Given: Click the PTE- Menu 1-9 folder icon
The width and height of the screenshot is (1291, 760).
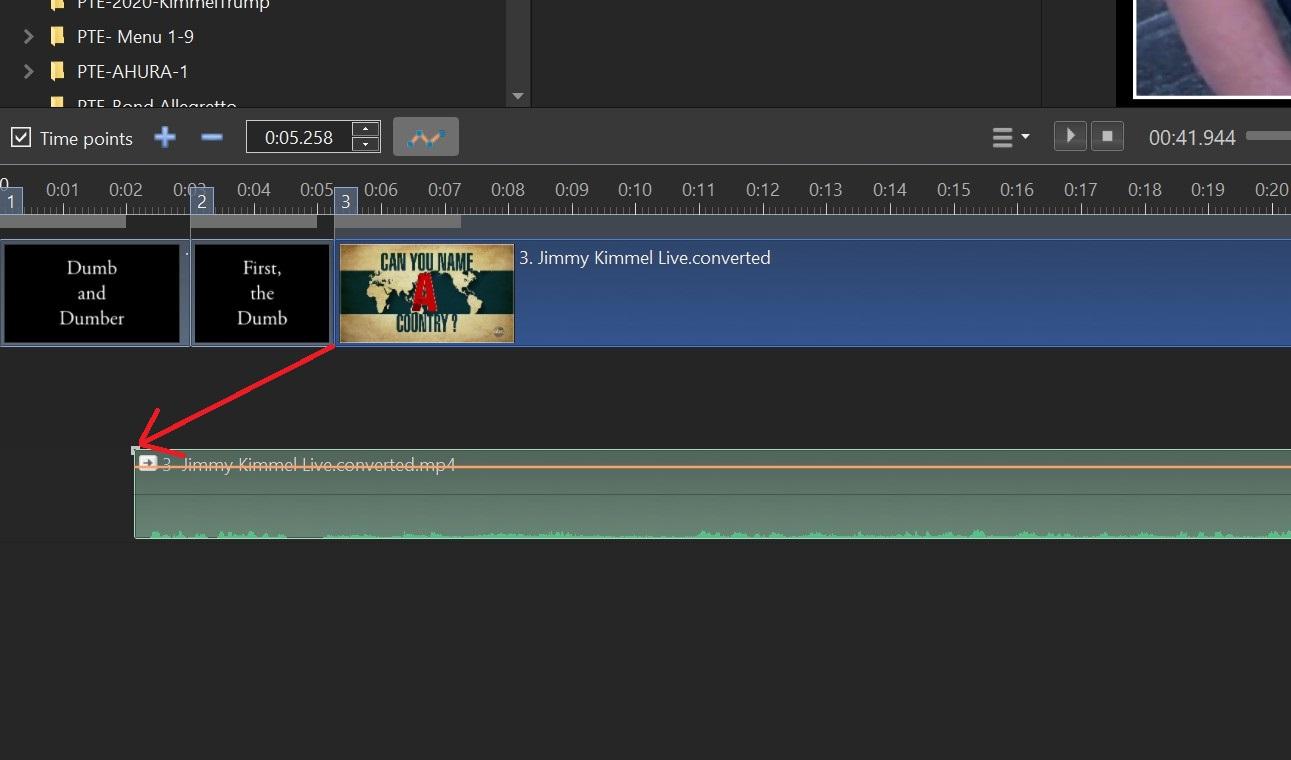Looking at the screenshot, I should click(x=58, y=37).
